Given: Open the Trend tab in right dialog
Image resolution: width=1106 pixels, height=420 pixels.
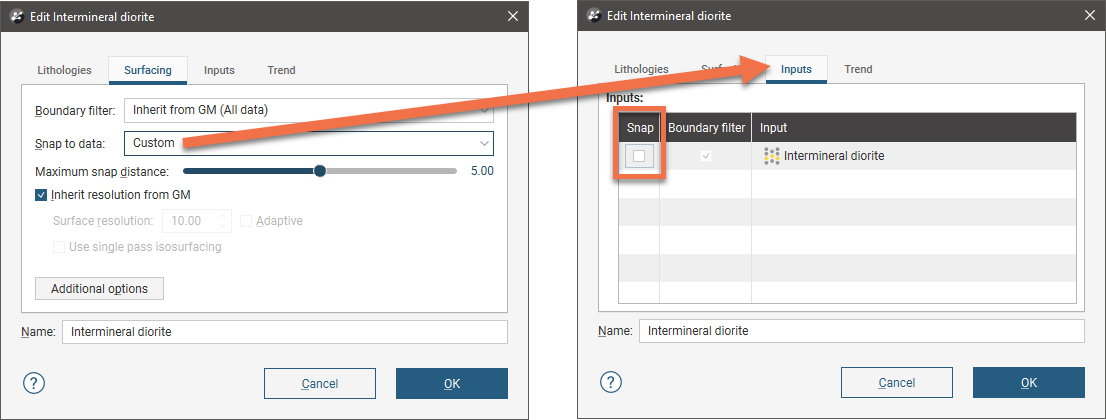Looking at the screenshot, I should pyautogui.click(x=858, y=69).
